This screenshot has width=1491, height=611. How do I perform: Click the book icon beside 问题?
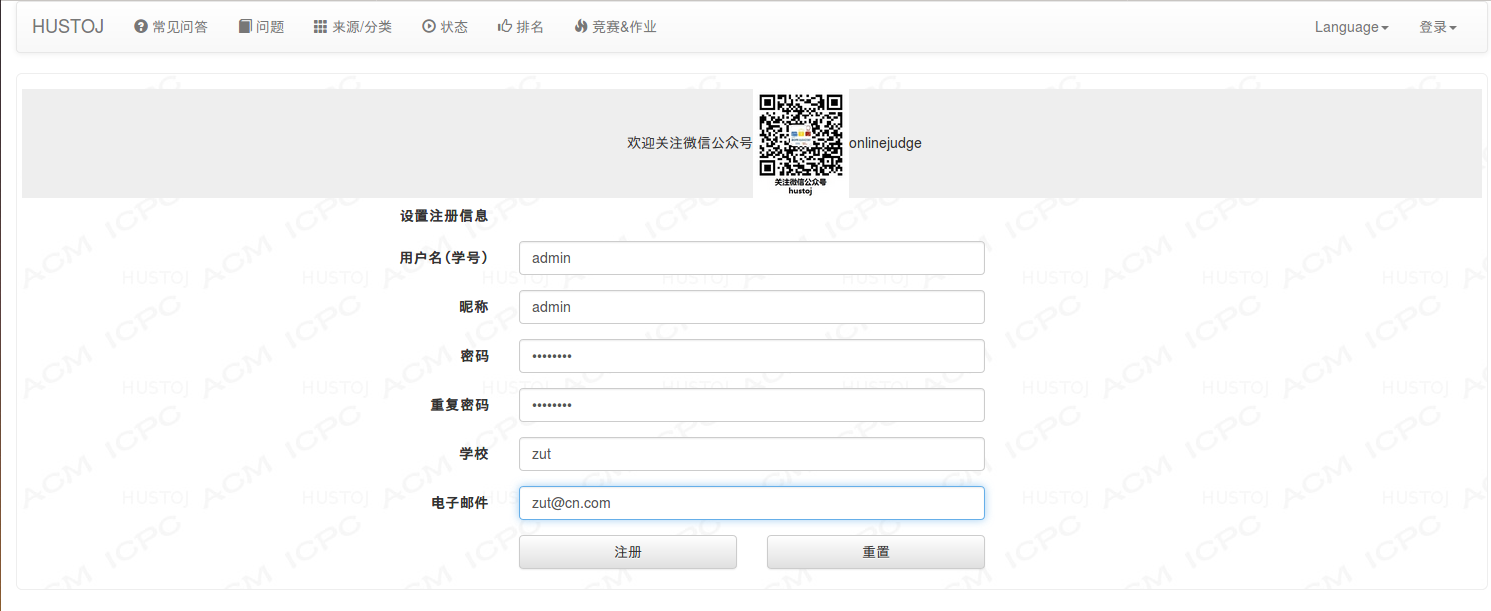(245, 27)
